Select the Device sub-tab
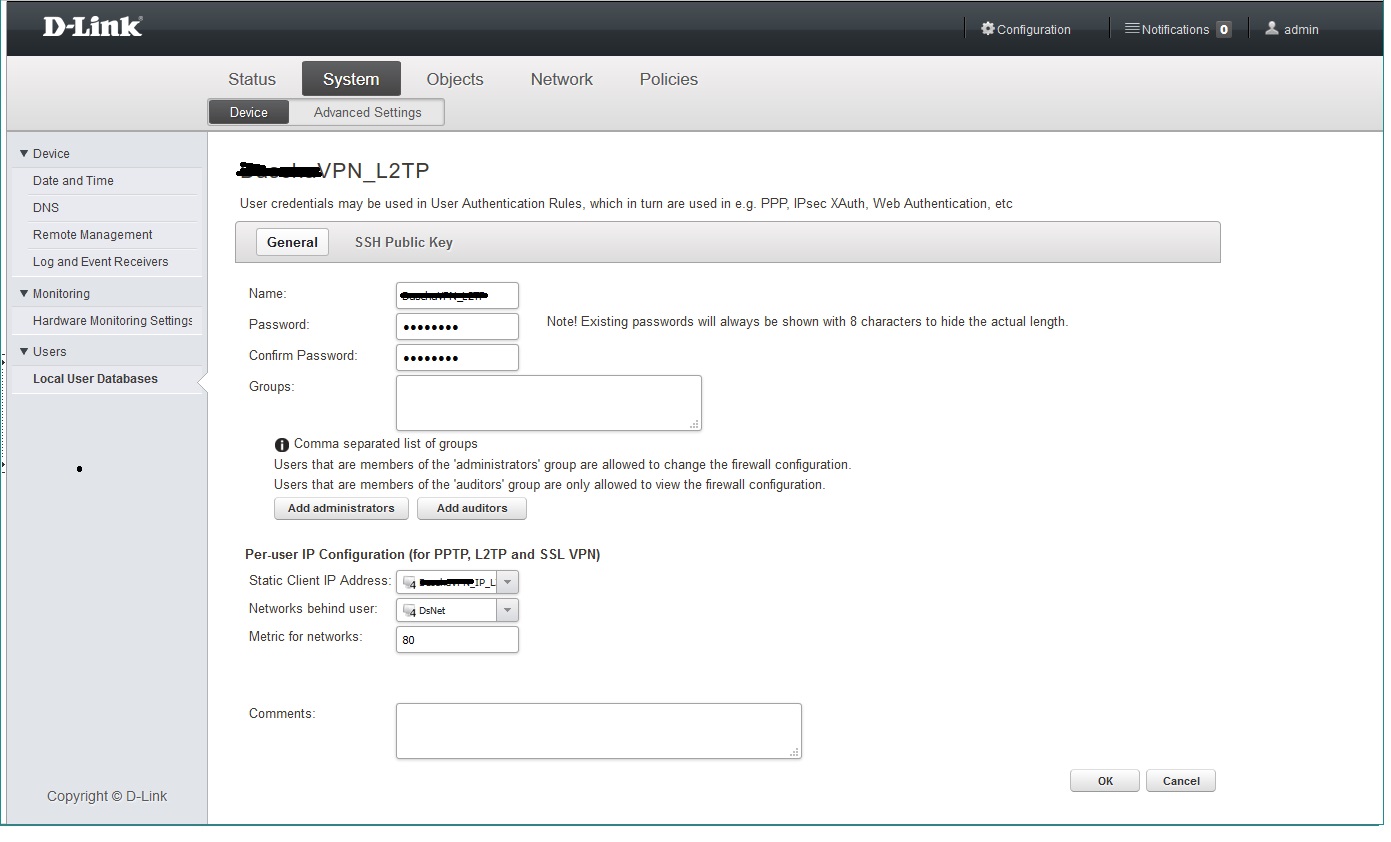Image resolution: width=1391 pixels, height=842 pixels. pyautogui.click(x=249, y=112)
